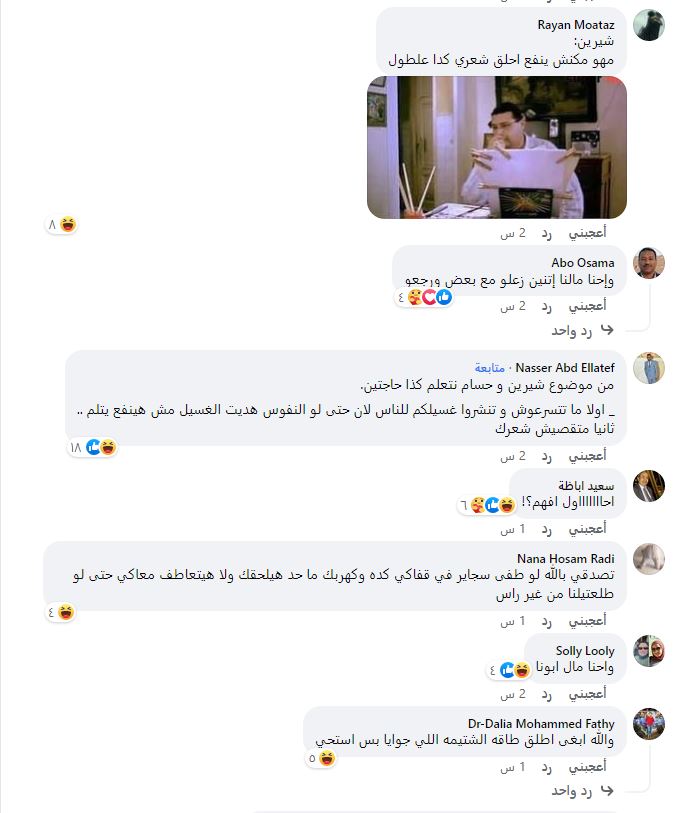680x813 pixels.
Task: Open Rayan Moataz's profile picture
Action: coord(648,25)
